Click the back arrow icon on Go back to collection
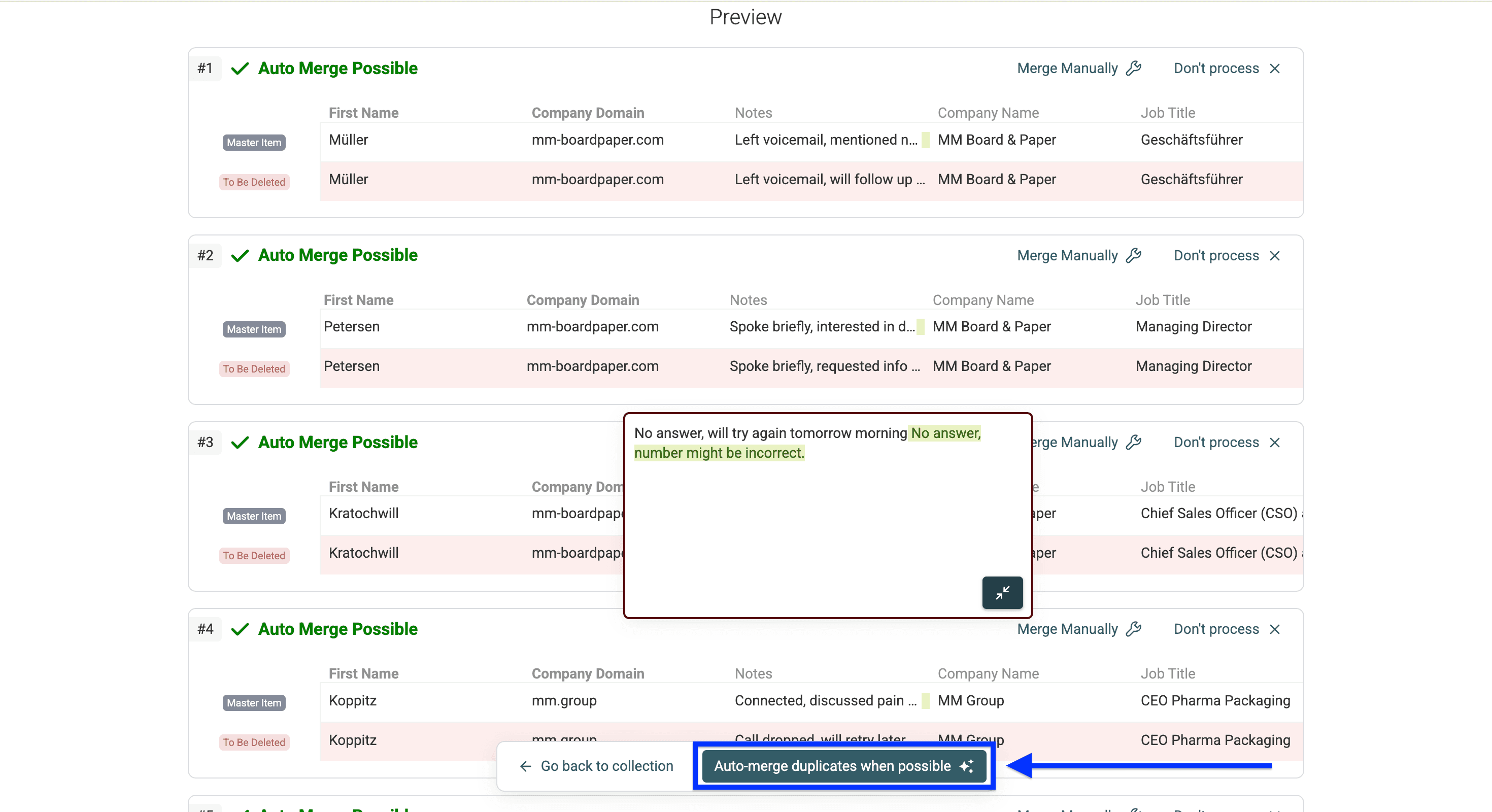This screenshot has height=812, width=1492. click(525, 766)
